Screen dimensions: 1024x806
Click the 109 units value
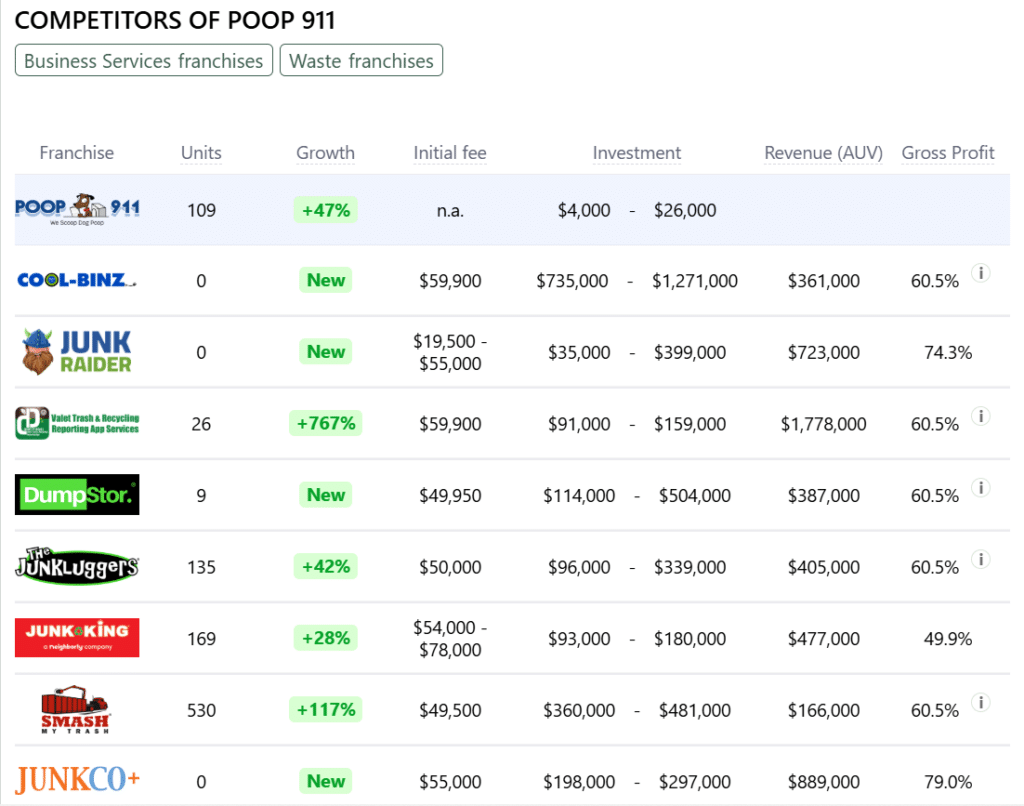pyautogui.click(x=201, y=210)
